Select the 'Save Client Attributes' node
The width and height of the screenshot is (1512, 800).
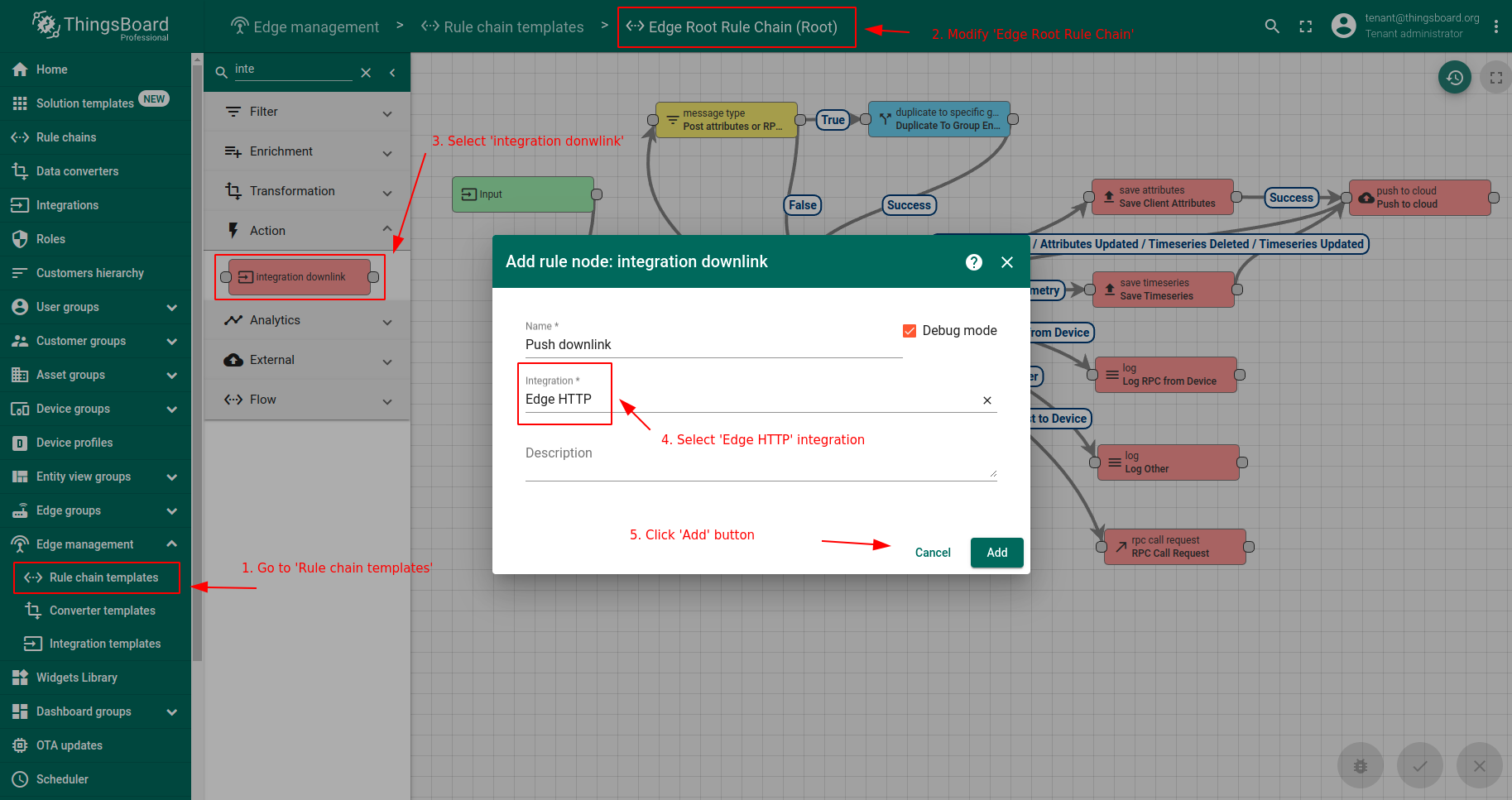tap(1163, 197)
